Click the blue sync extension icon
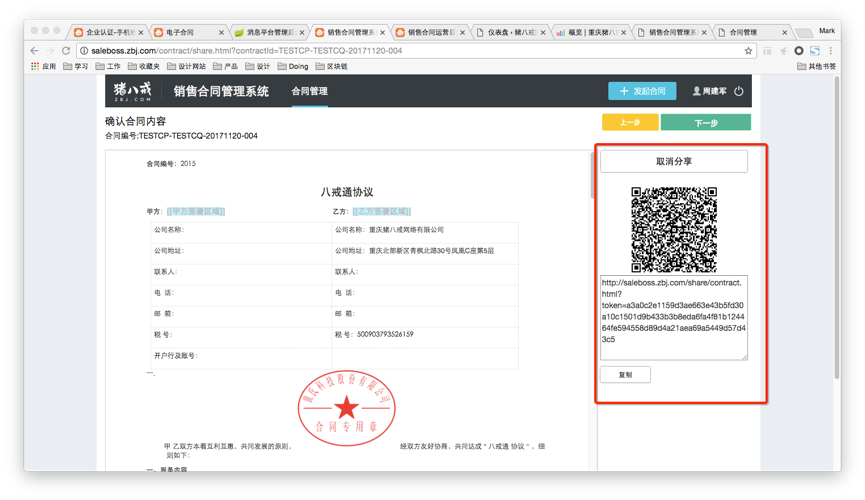 click(814, 50)
